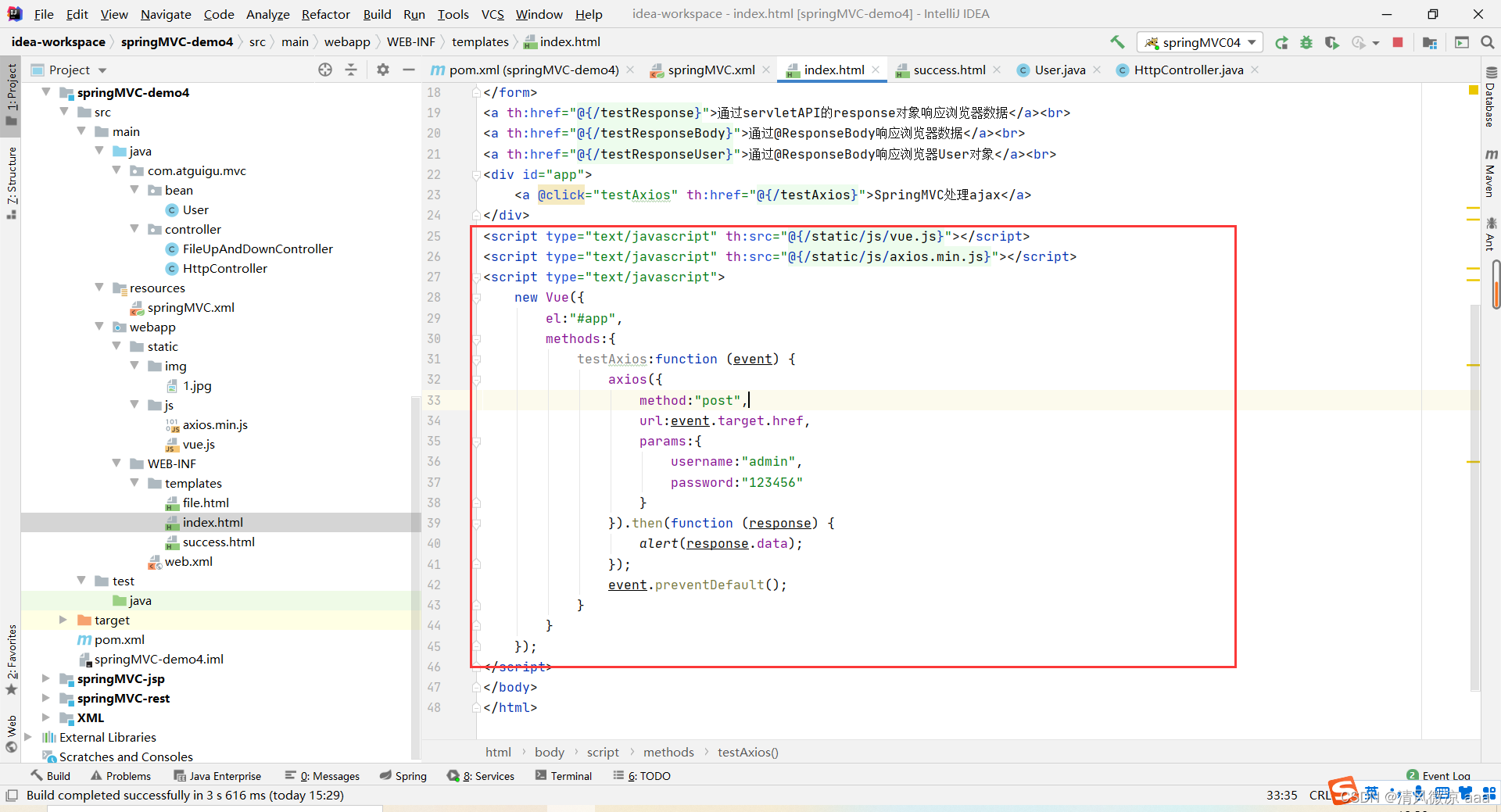The width and height of the screenshot is (1501, 812).
Task: Close the pom.xml tab
Action: coord(630,70)
